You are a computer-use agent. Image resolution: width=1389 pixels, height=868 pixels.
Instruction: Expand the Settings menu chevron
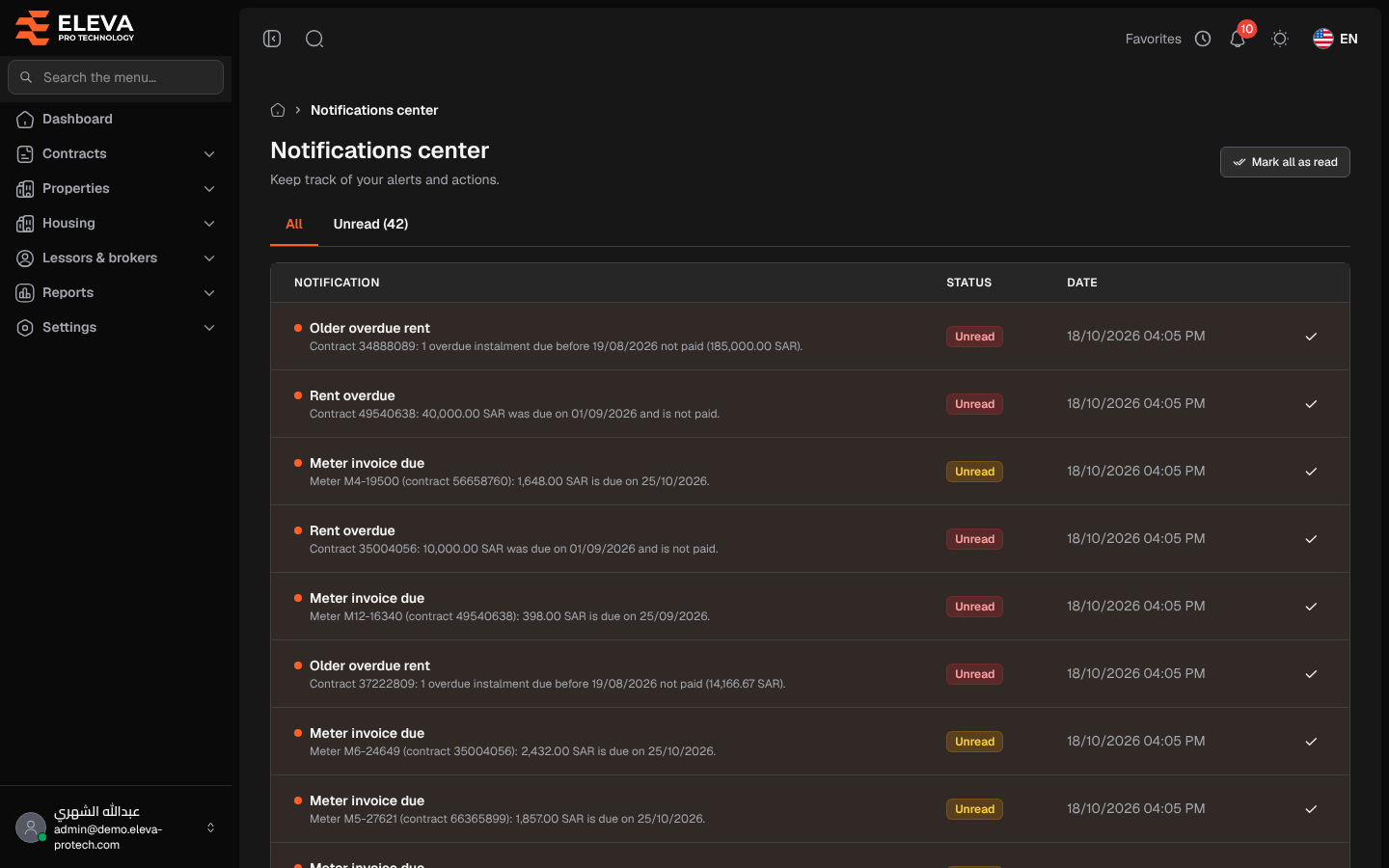click(209, 328)
